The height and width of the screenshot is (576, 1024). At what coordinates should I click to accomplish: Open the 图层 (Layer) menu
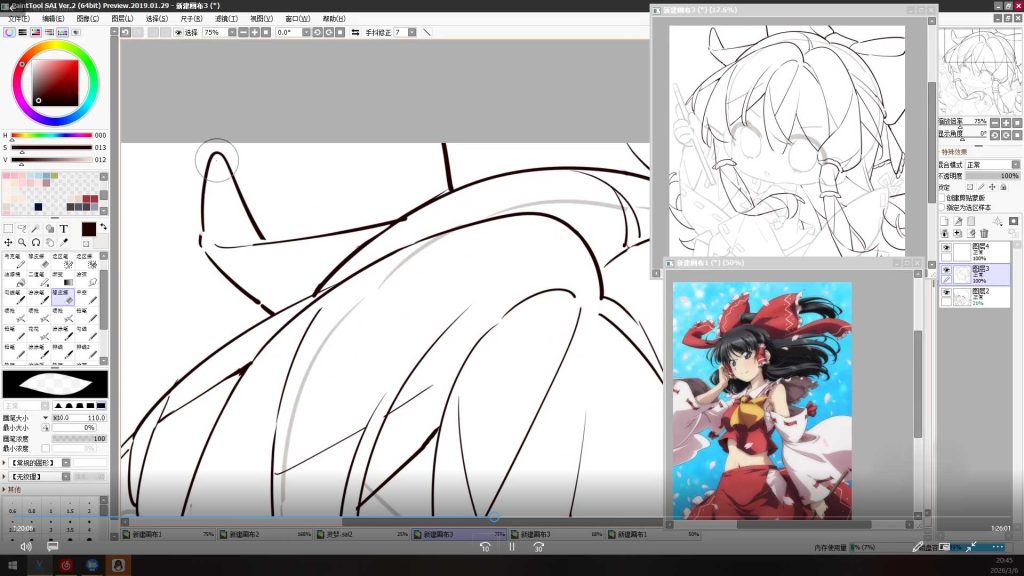pos(122,19)
